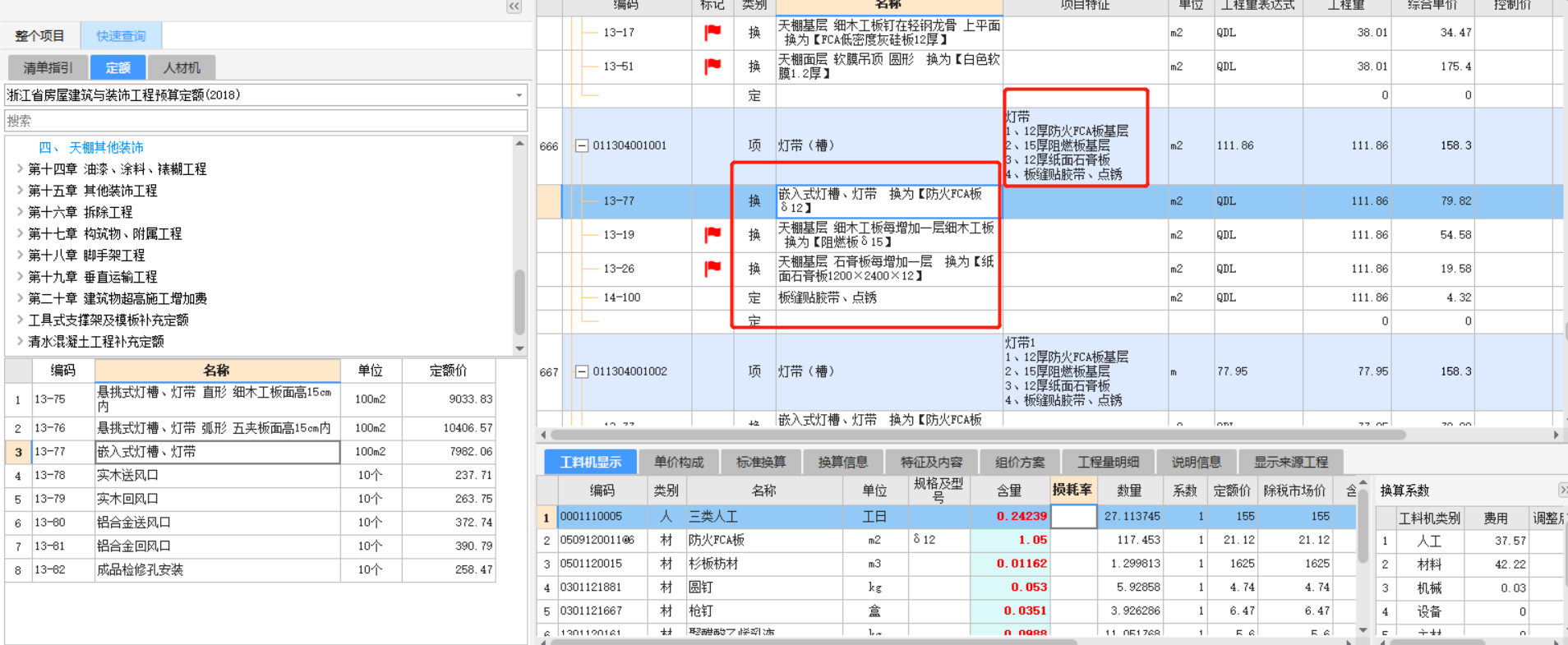Image resolution: width=1568 pixels, height=645 pixels.
Task: Select material row 防火FCA板
Action: click(x=945, y=540)
